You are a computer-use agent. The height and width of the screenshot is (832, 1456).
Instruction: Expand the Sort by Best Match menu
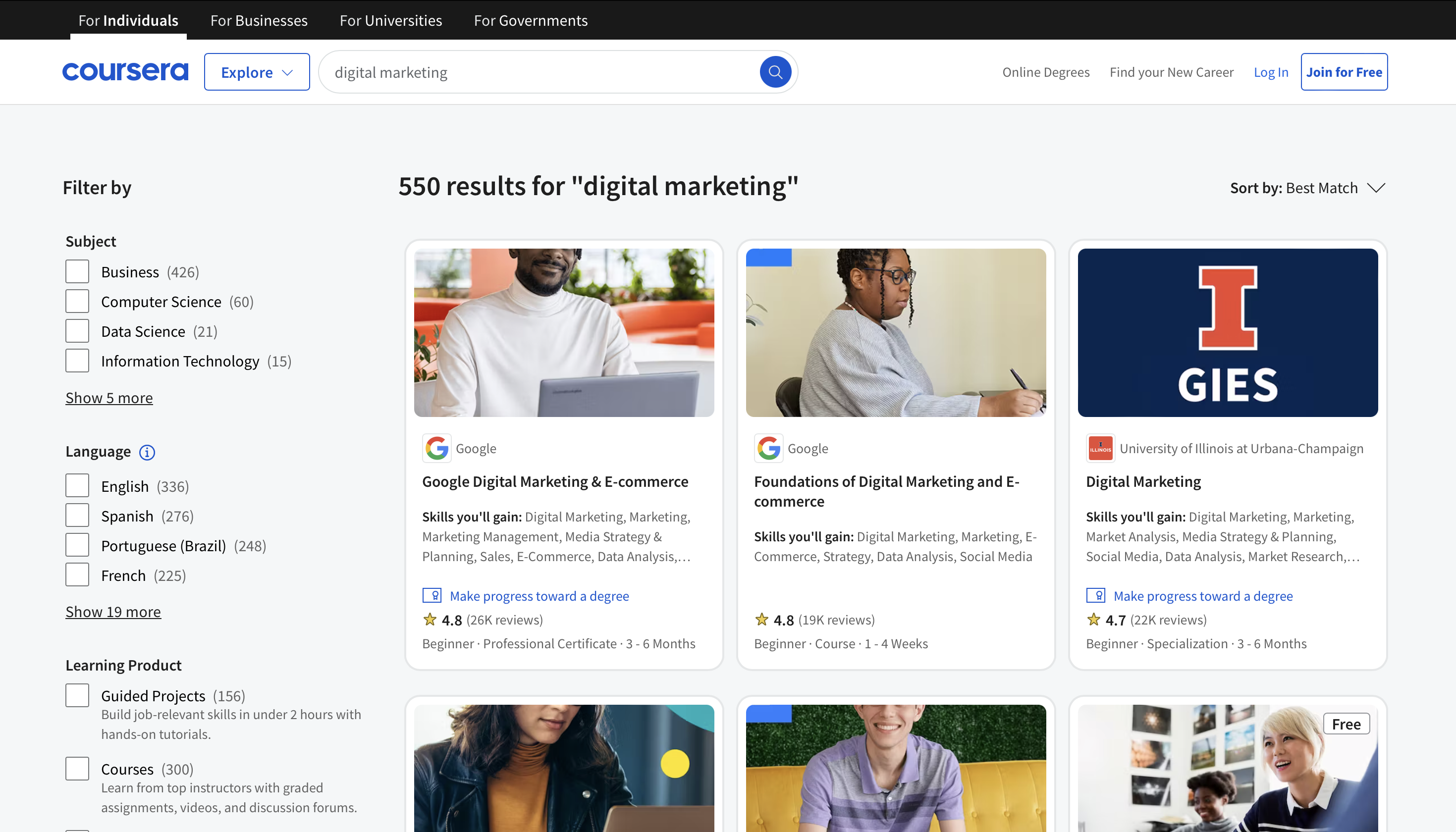(1307, 188)
